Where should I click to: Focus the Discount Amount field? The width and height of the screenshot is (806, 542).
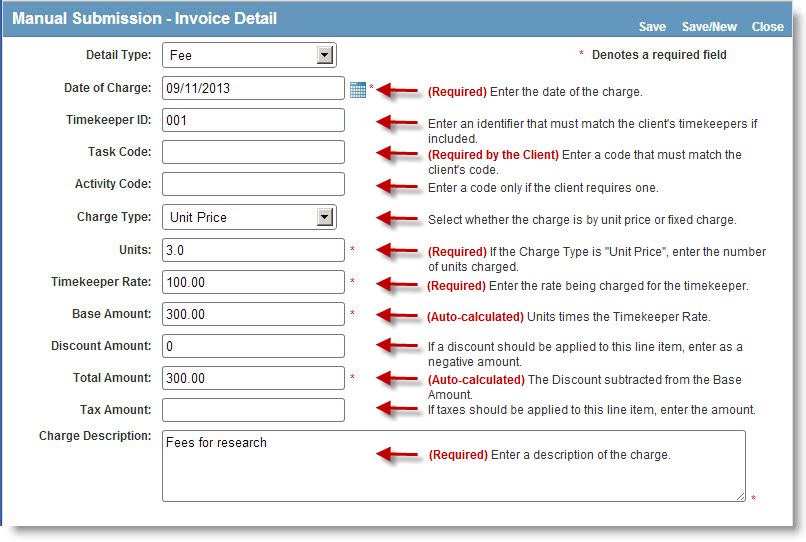pyautogui.click(x=252, y=346)
